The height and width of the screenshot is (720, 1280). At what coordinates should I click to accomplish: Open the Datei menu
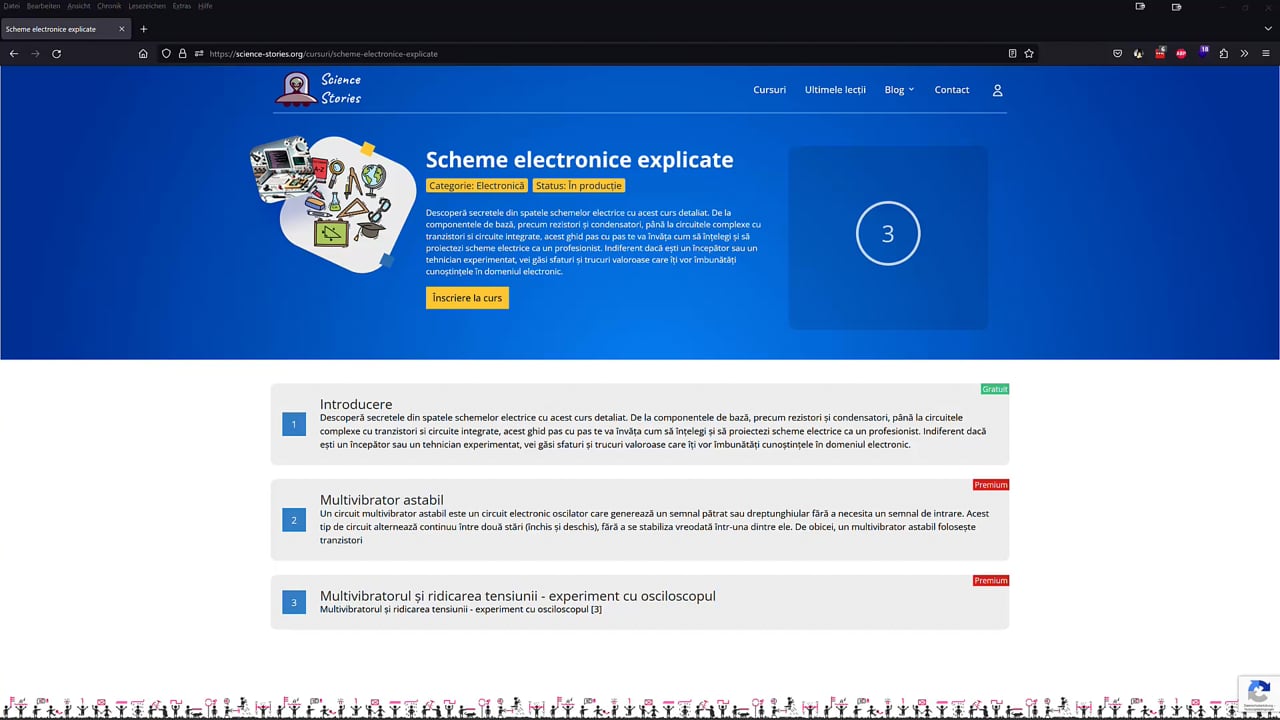point(12,6)
